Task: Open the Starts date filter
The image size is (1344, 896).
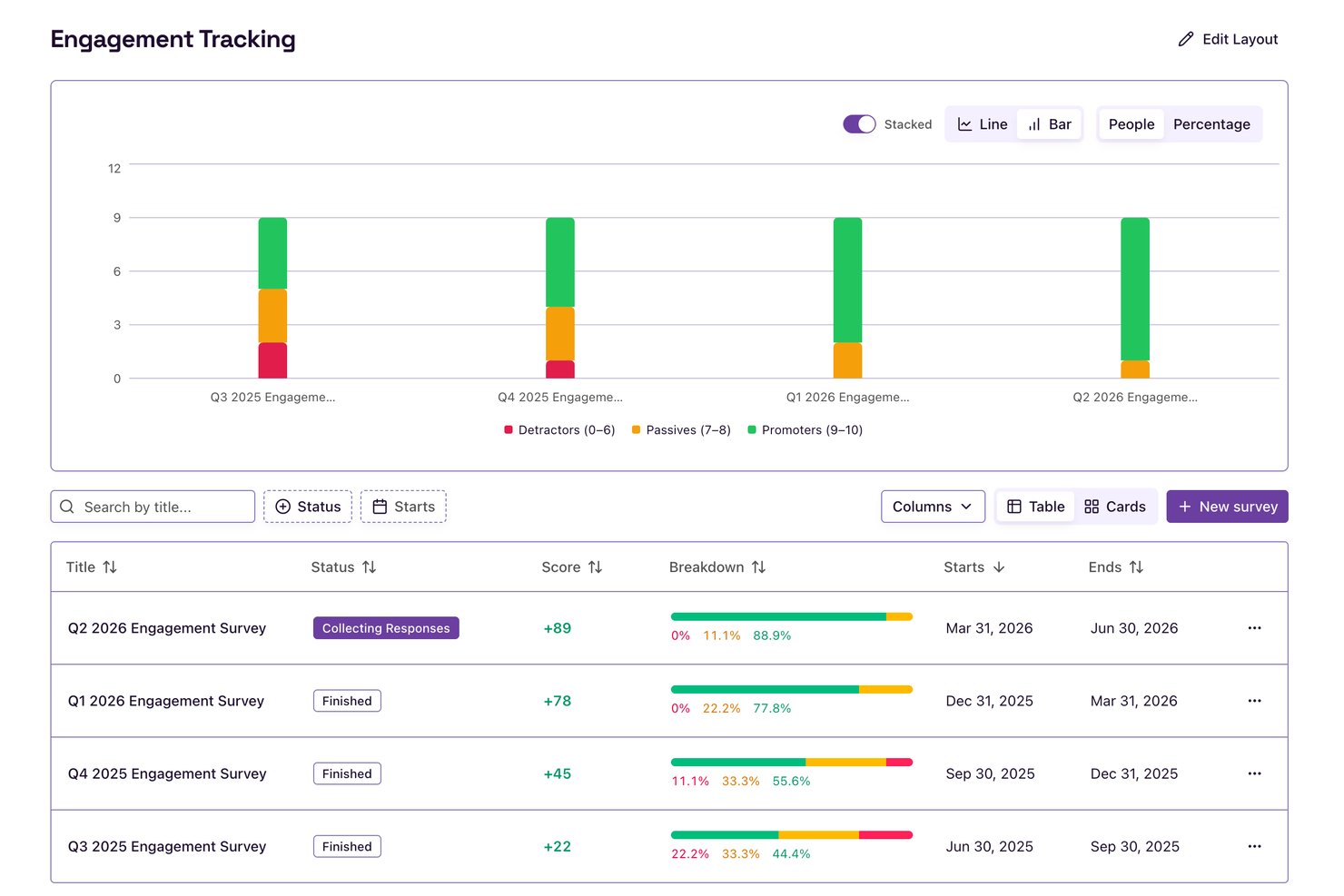Action: (x=403, y=507)
